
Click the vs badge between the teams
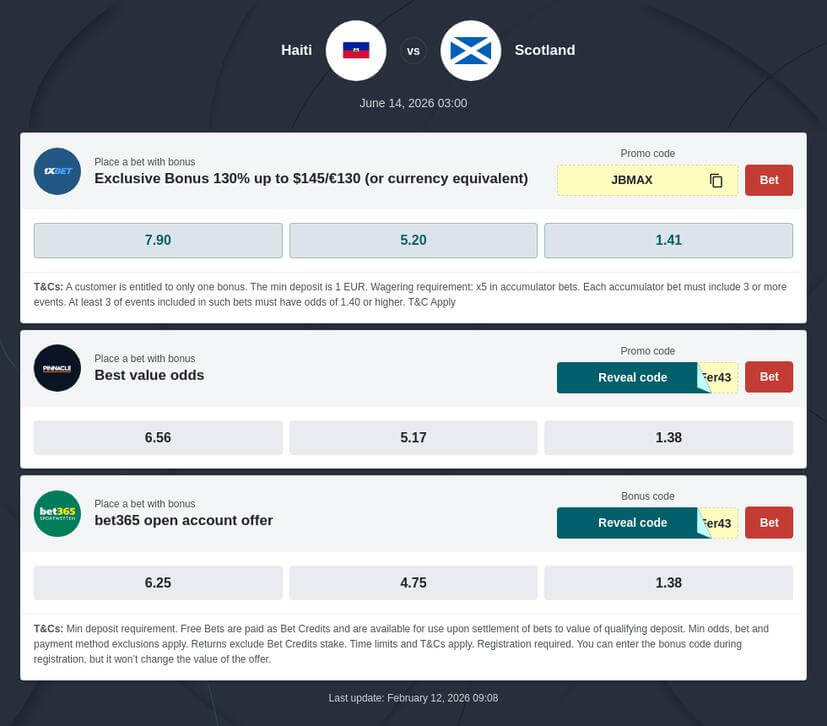pos(413,50)
